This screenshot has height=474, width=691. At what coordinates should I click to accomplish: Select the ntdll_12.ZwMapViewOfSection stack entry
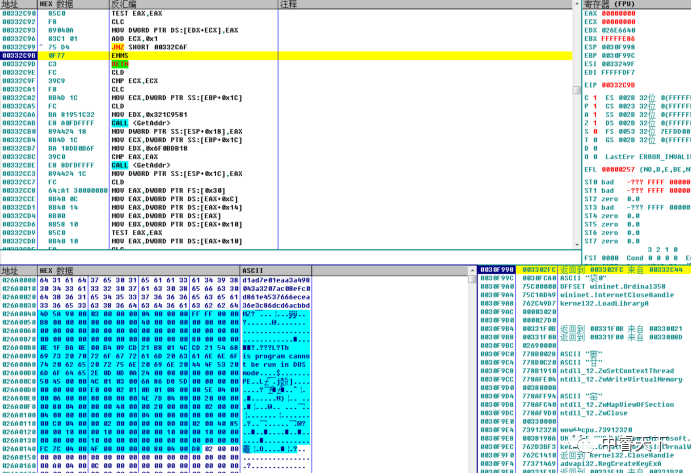point(584,405)
